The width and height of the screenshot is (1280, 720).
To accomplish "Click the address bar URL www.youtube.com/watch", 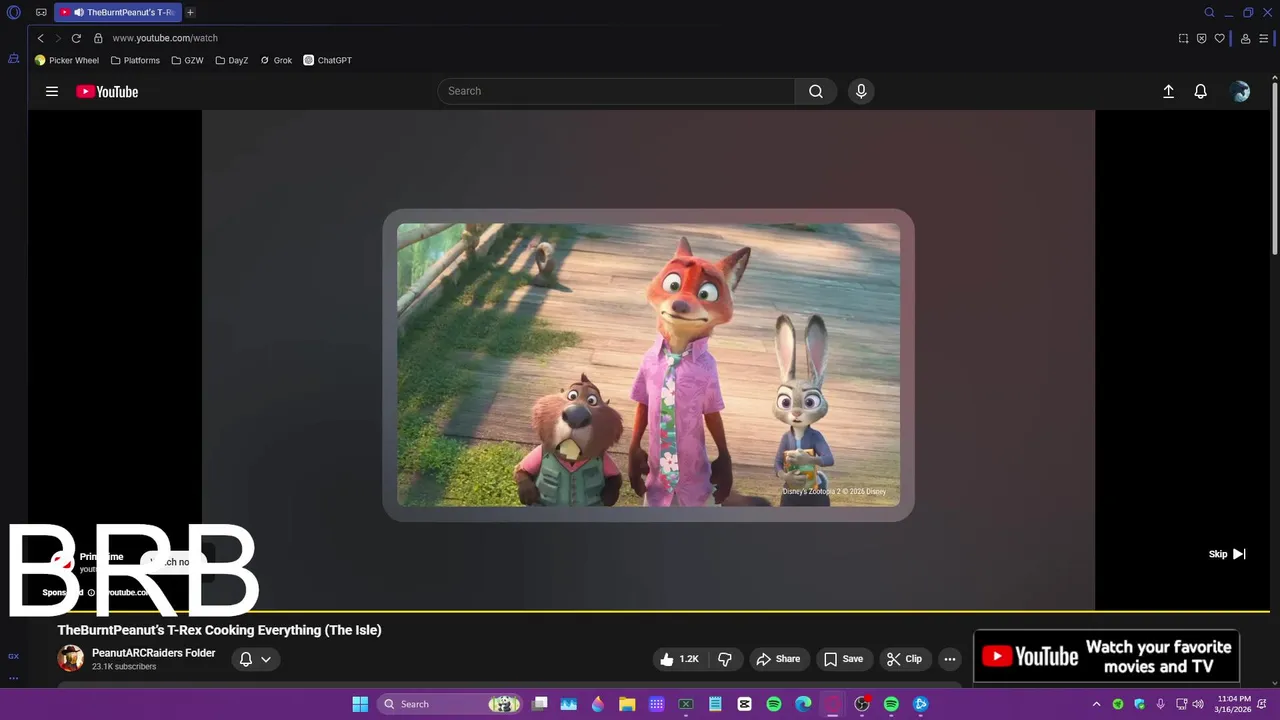I will (165, 38).
